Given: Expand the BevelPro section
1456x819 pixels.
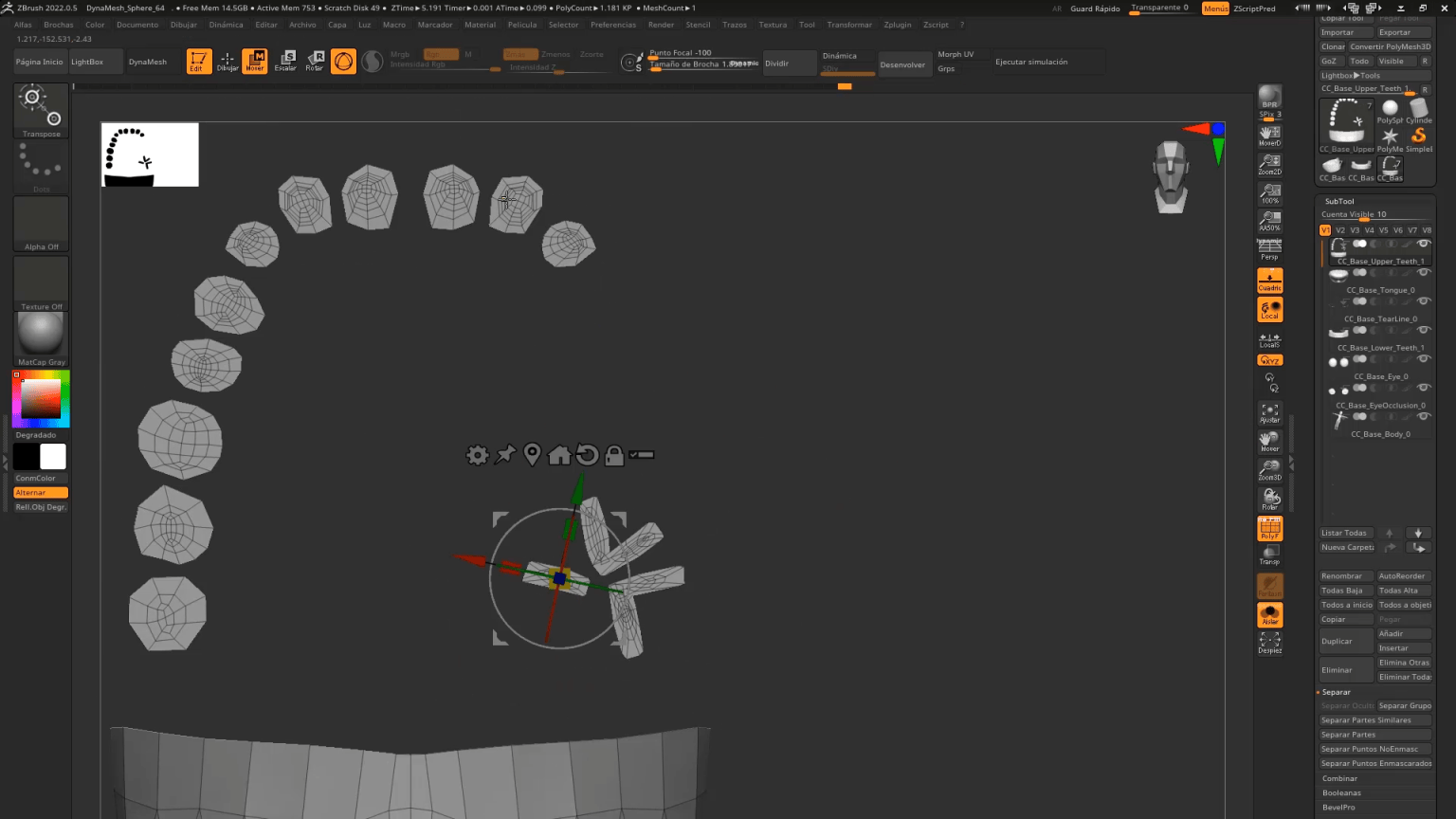Looking at the screenshot, I should [x=1338, y=807].
